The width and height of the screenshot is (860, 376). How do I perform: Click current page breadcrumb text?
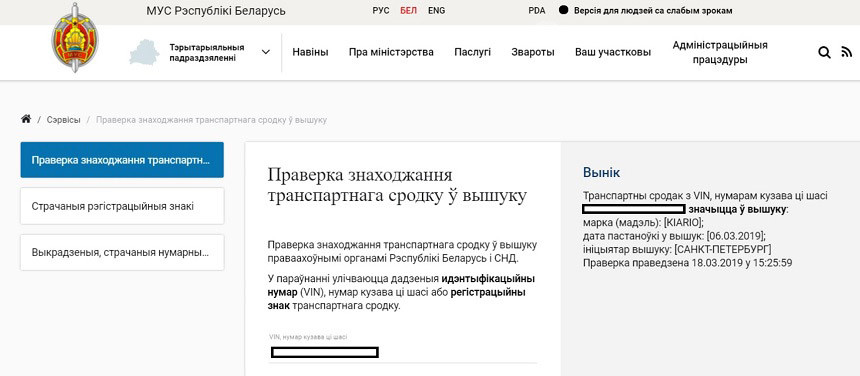click(x=211, y=119)
